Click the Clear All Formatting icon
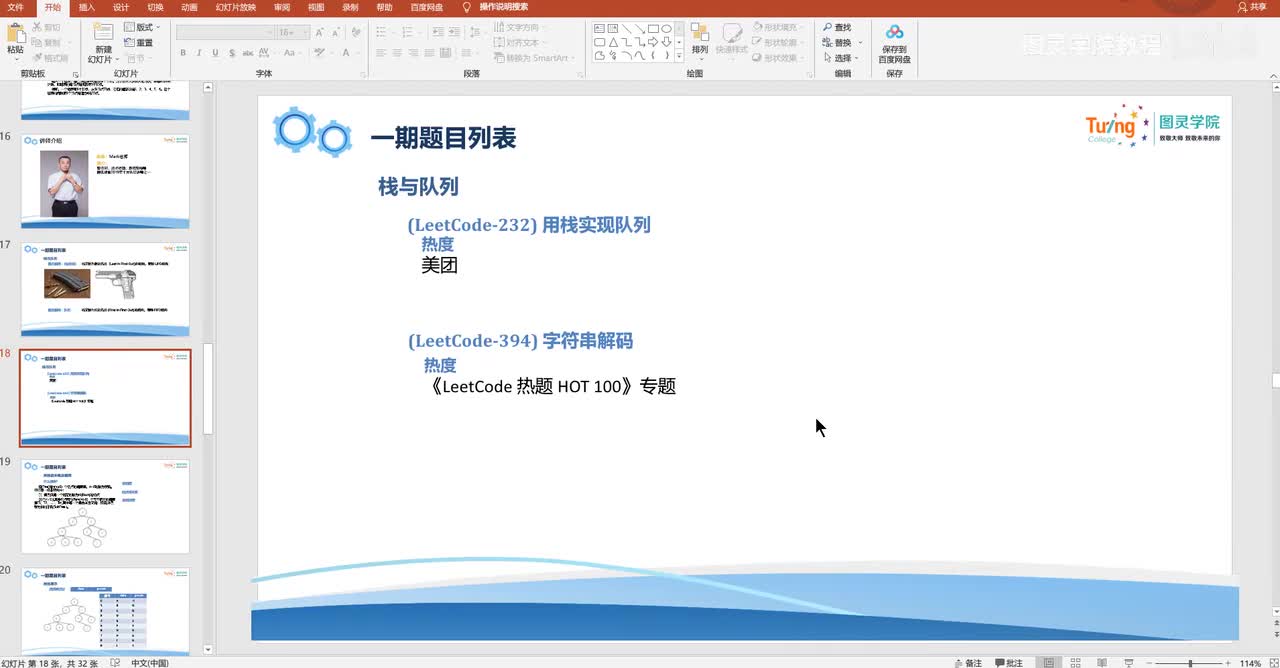This screenshot has height=668, width=1280. pos(355,32)
